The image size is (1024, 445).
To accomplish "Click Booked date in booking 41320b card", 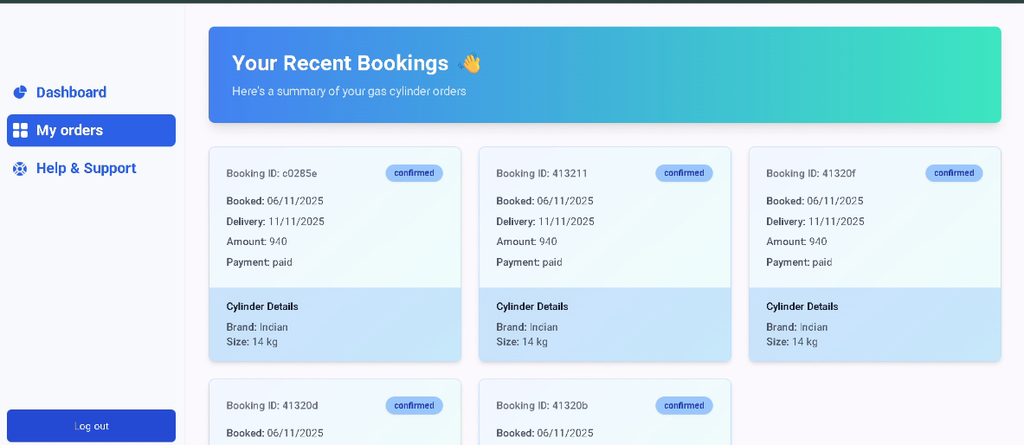I will pos(545,433).
